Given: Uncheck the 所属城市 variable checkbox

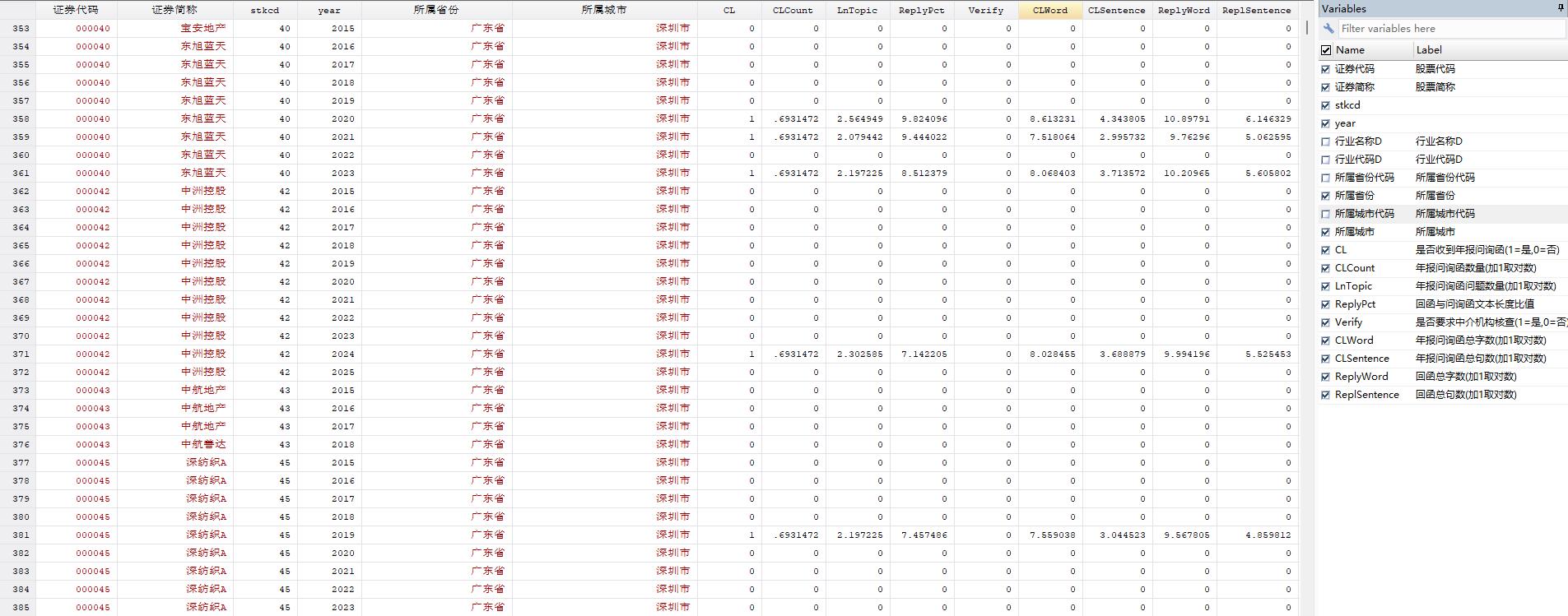Looking at the screenshot, I should (1325, 232).
